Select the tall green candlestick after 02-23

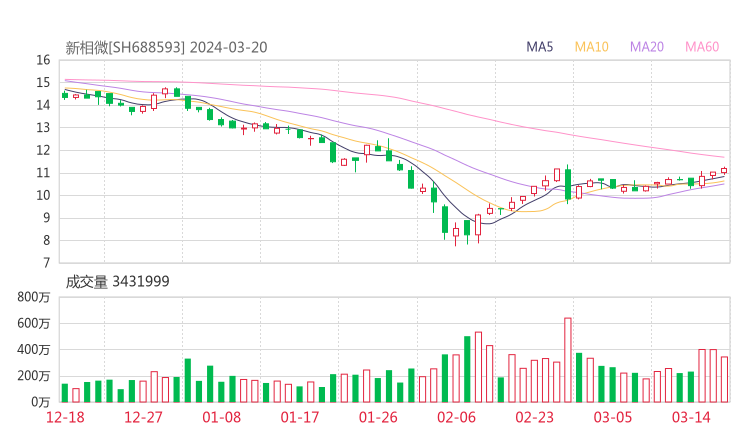[x=568, y=184]
